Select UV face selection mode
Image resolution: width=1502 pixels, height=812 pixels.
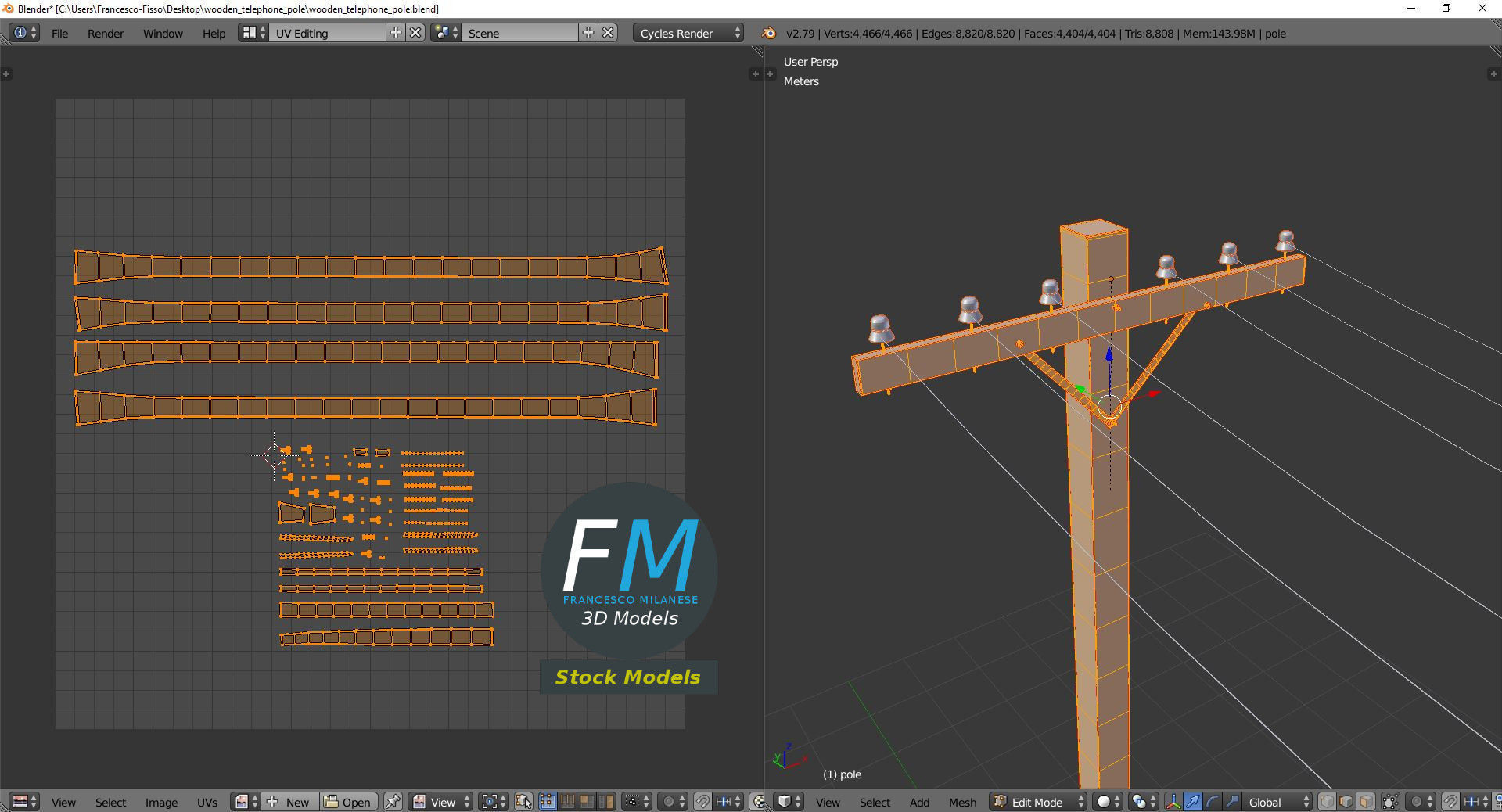tap(587, 802)
